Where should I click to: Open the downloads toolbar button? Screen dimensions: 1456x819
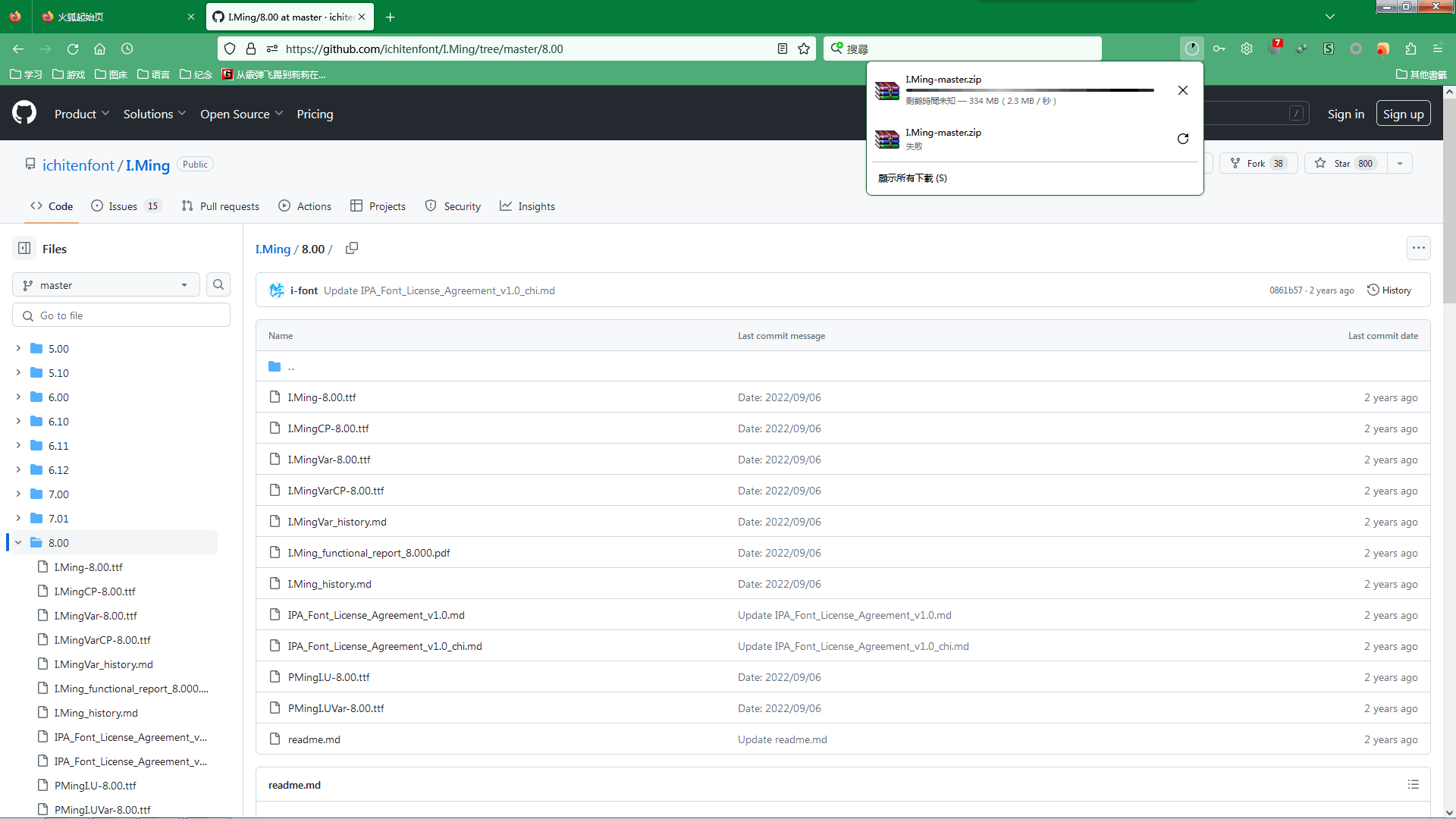1192,49
